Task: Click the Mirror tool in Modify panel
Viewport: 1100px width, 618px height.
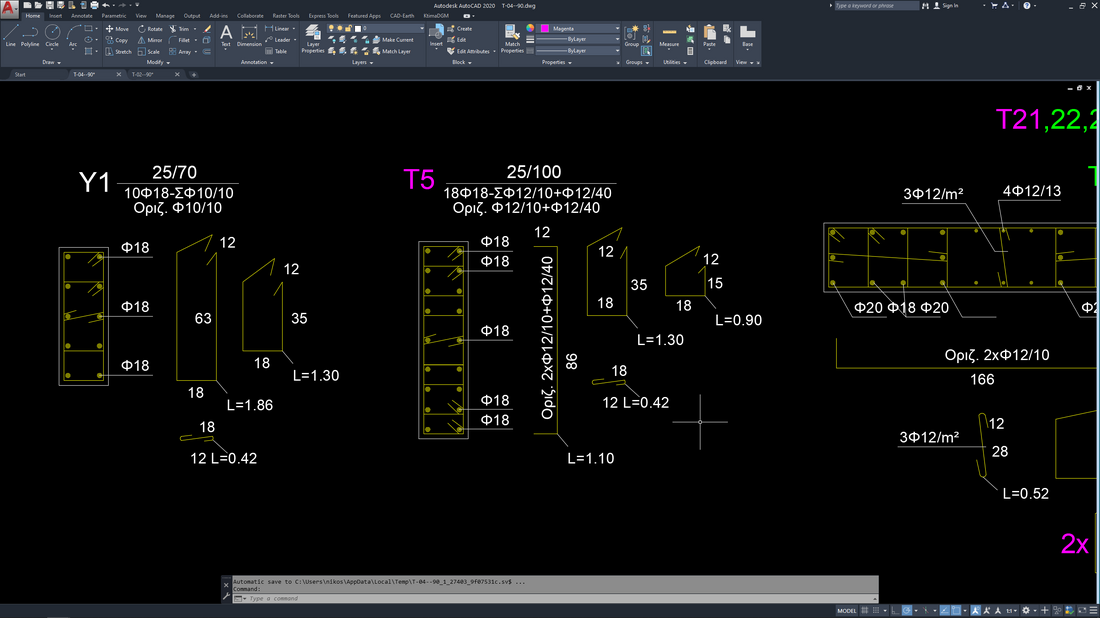Action: (150, 40)
